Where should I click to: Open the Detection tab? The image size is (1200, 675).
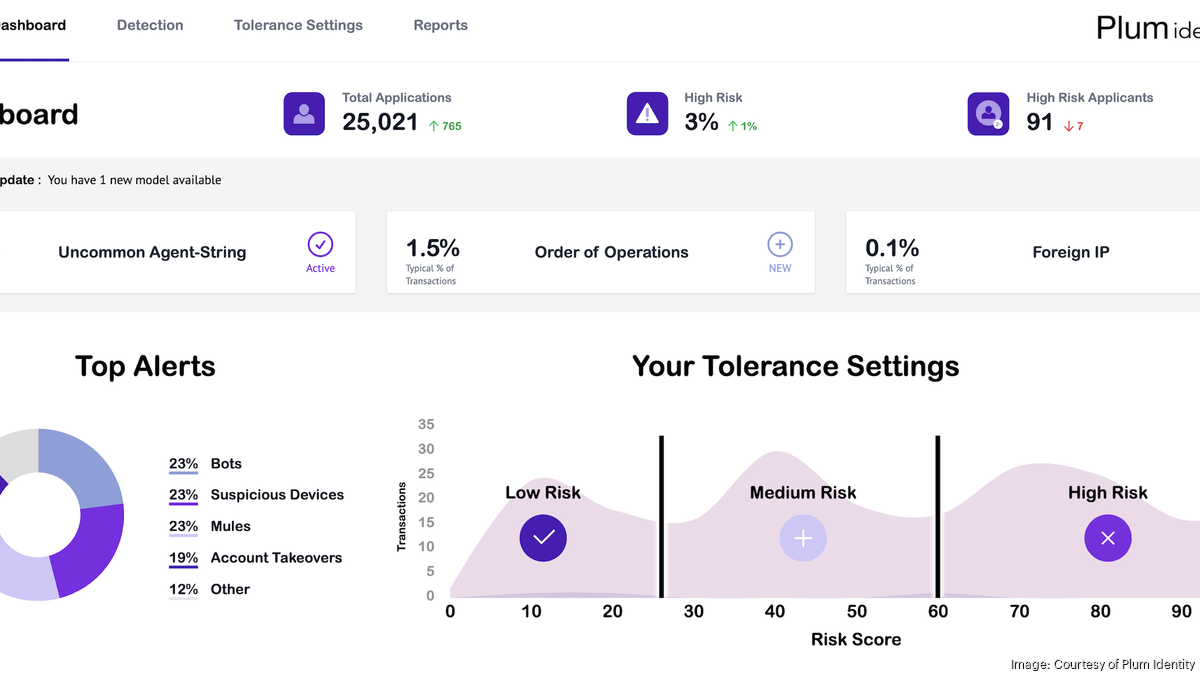150,25
